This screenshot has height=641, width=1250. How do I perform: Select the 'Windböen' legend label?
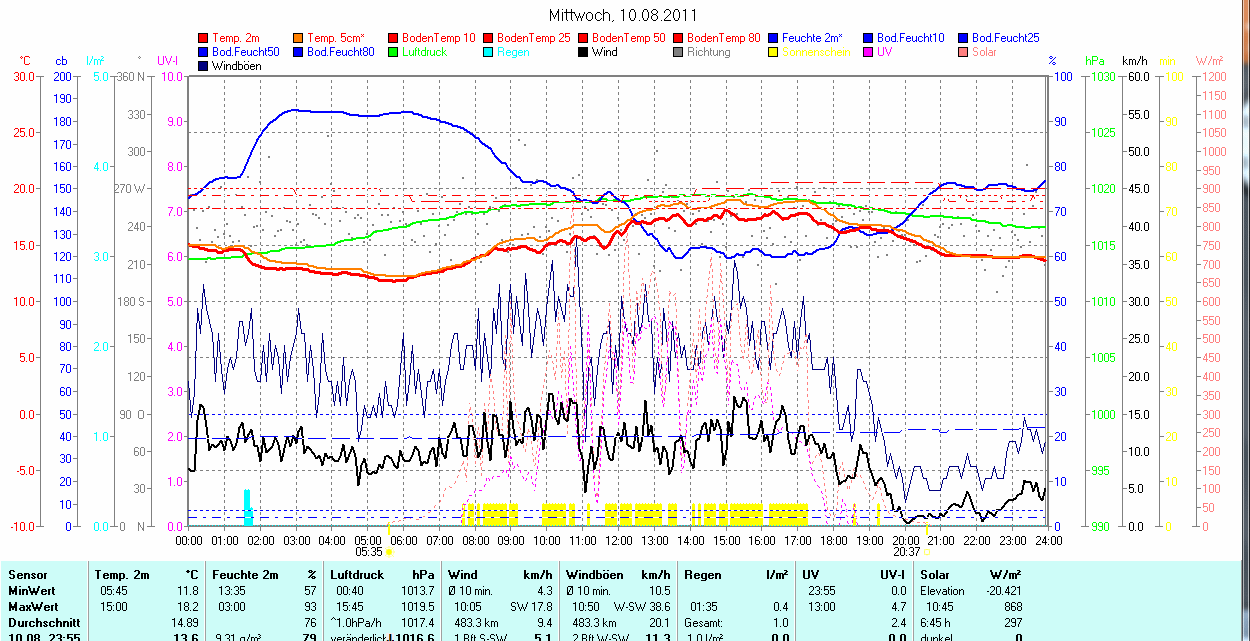(236, 66)
